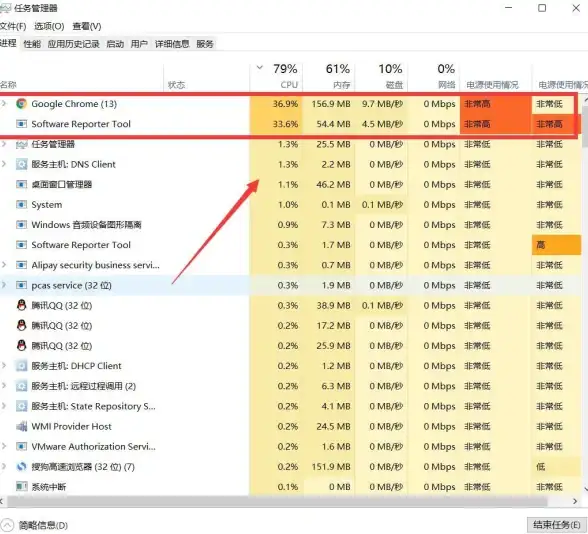The height and width of the screenshot is (534, 588).
Task: Select the WMI Provider Host process name
Action: click(71, 426)
